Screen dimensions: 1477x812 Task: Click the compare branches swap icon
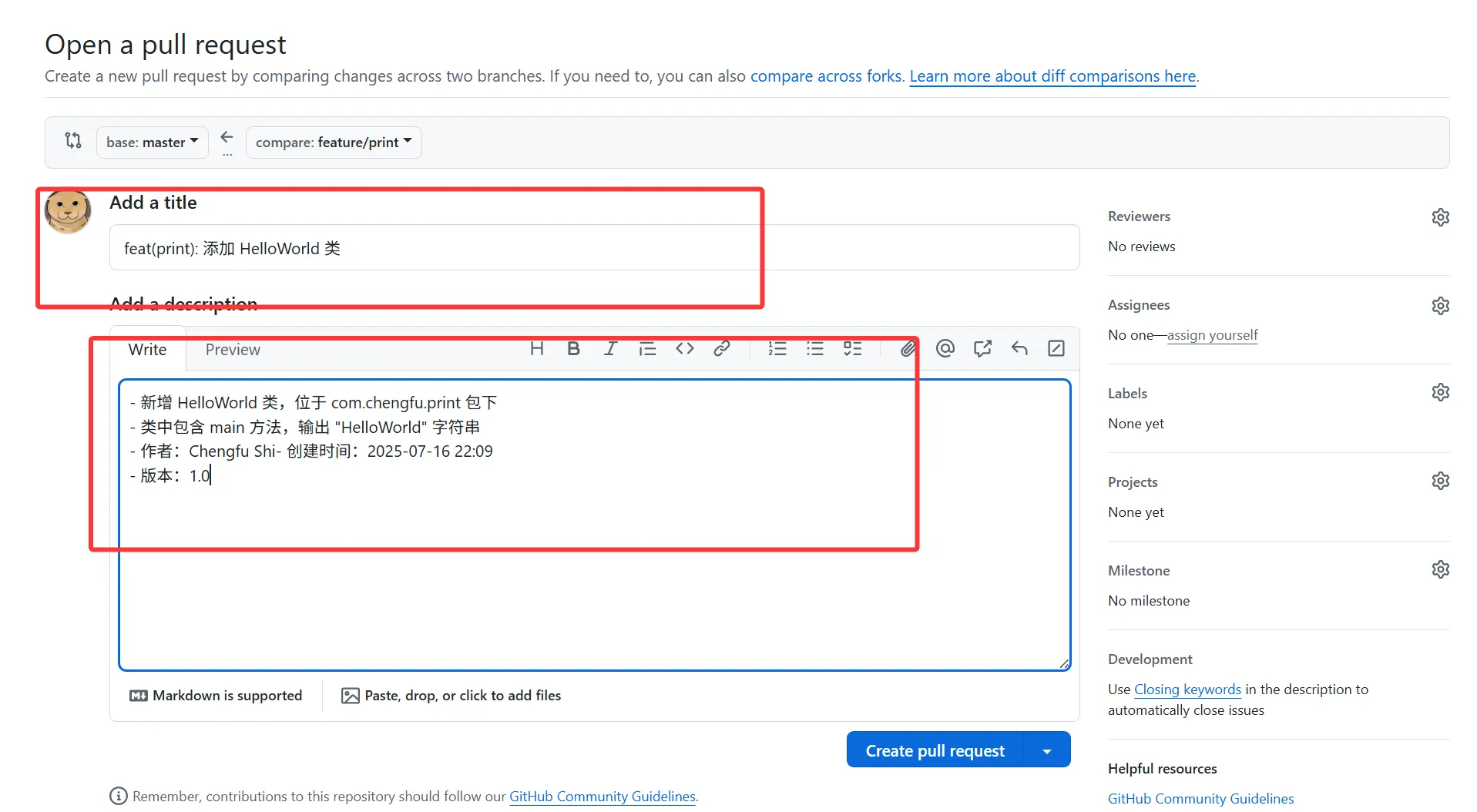[73, 140]
